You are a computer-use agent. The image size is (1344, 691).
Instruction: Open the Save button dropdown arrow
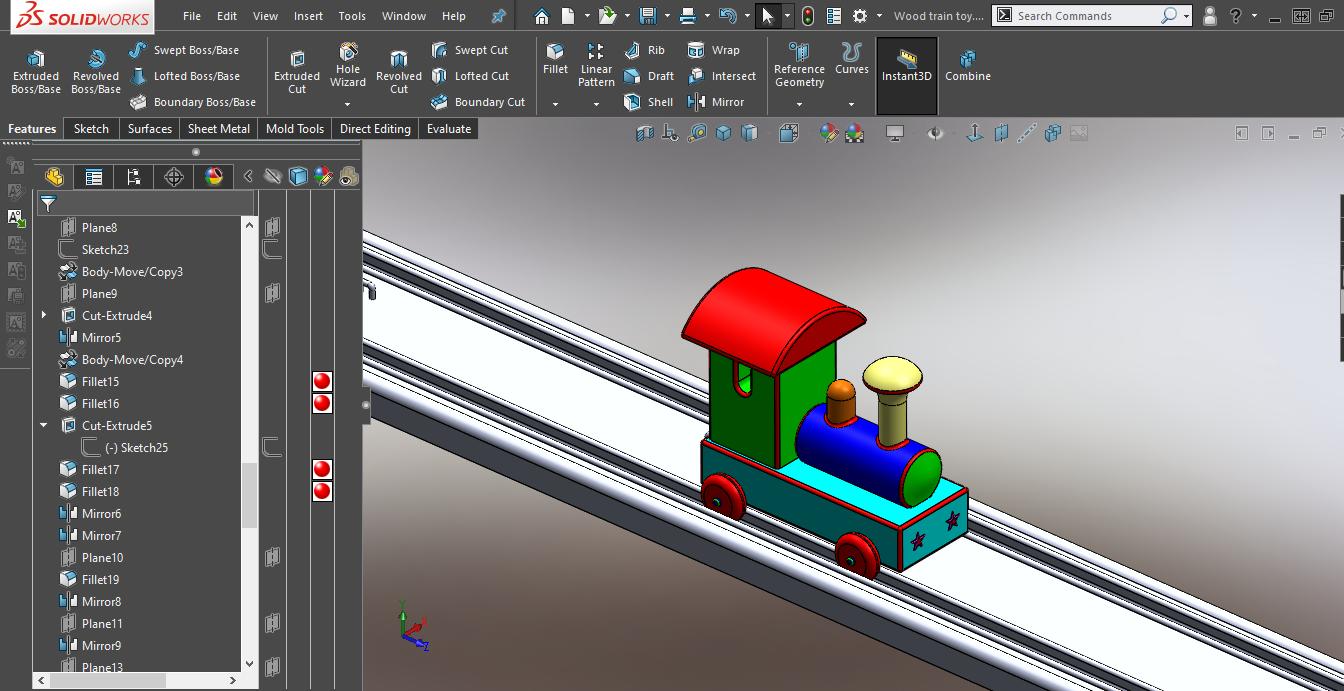667,17
